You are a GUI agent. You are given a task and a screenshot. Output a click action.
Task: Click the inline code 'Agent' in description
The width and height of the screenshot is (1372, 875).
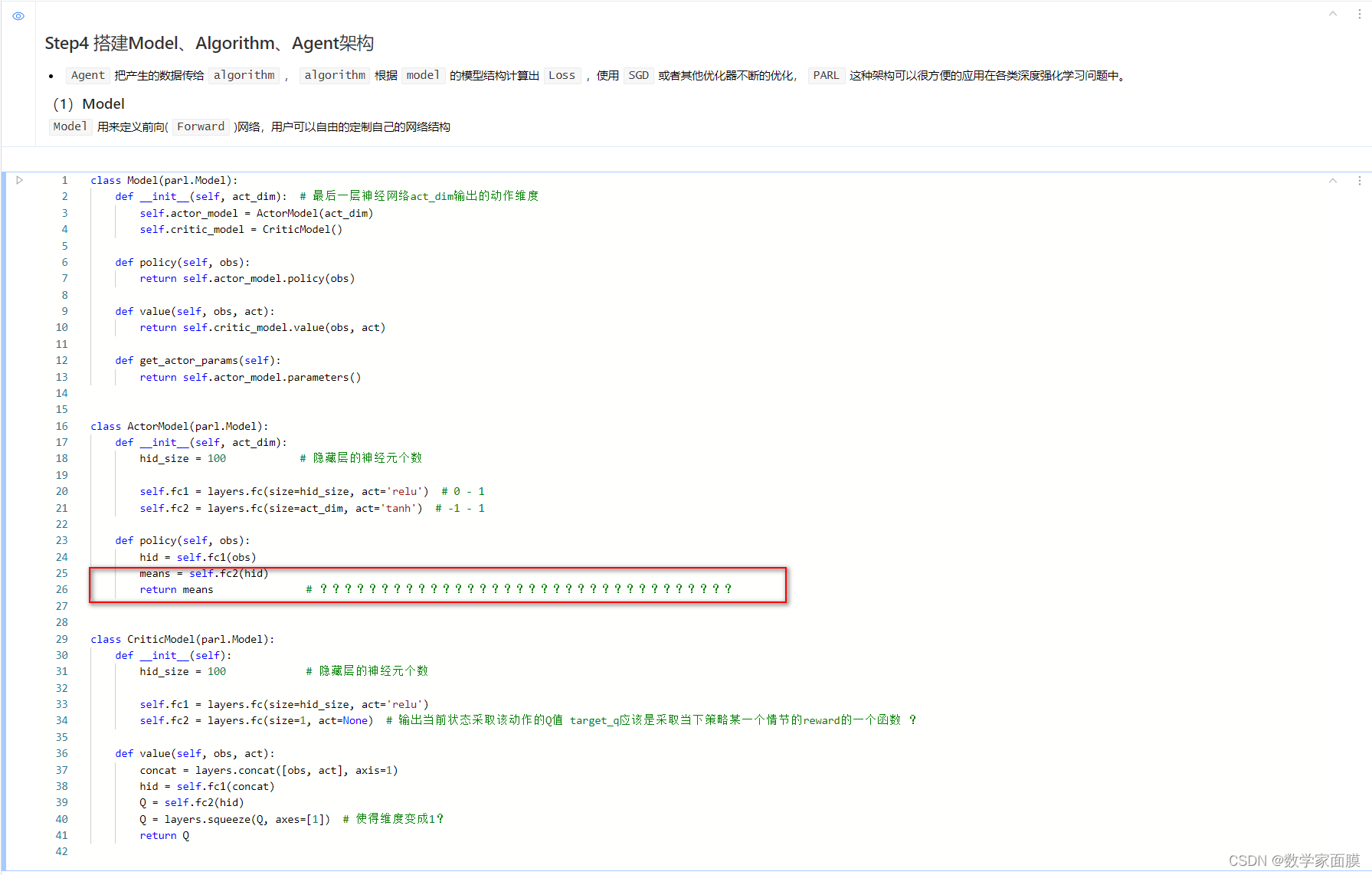tap(88, 75)
